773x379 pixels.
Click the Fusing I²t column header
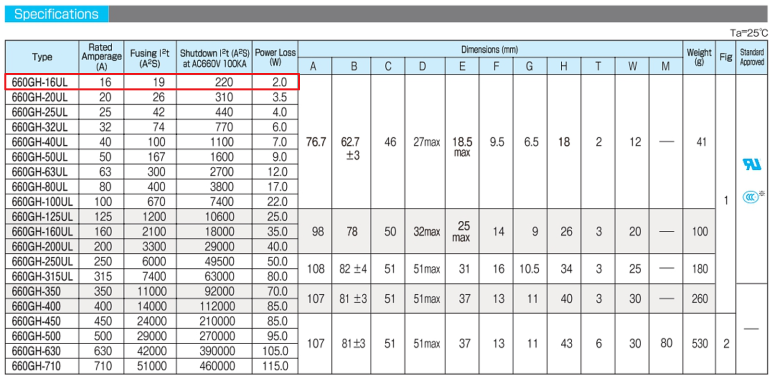(x=150, y=57)
